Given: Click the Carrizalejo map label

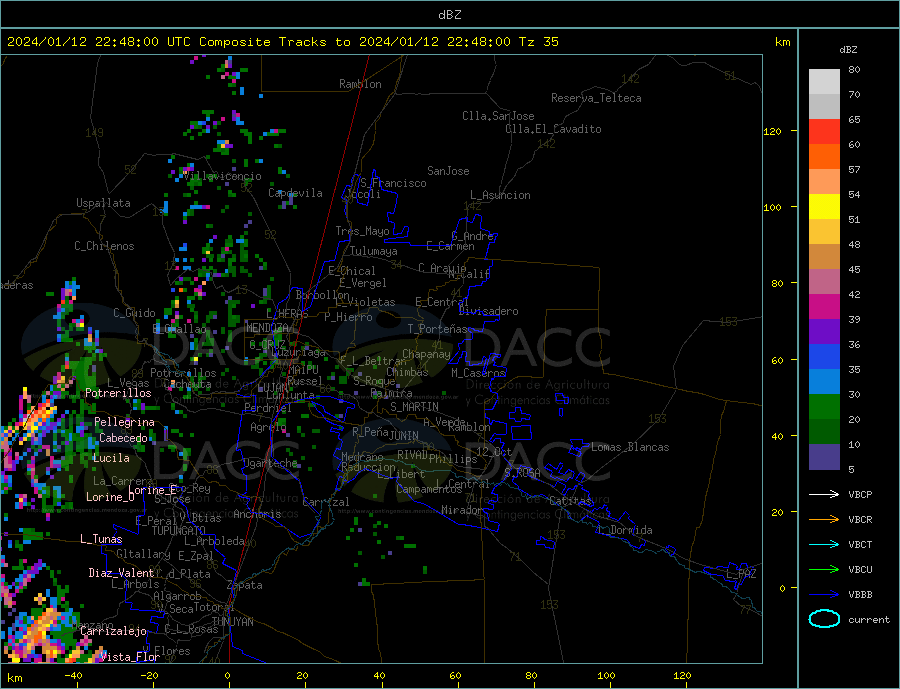Looking at the screenshot, I should click(113, 631).
